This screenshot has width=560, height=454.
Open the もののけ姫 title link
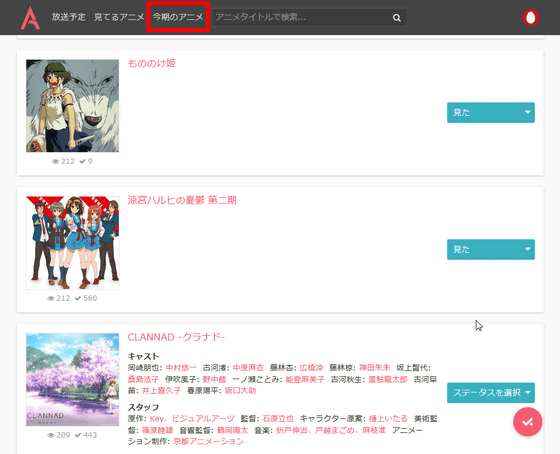pos(151,63)
